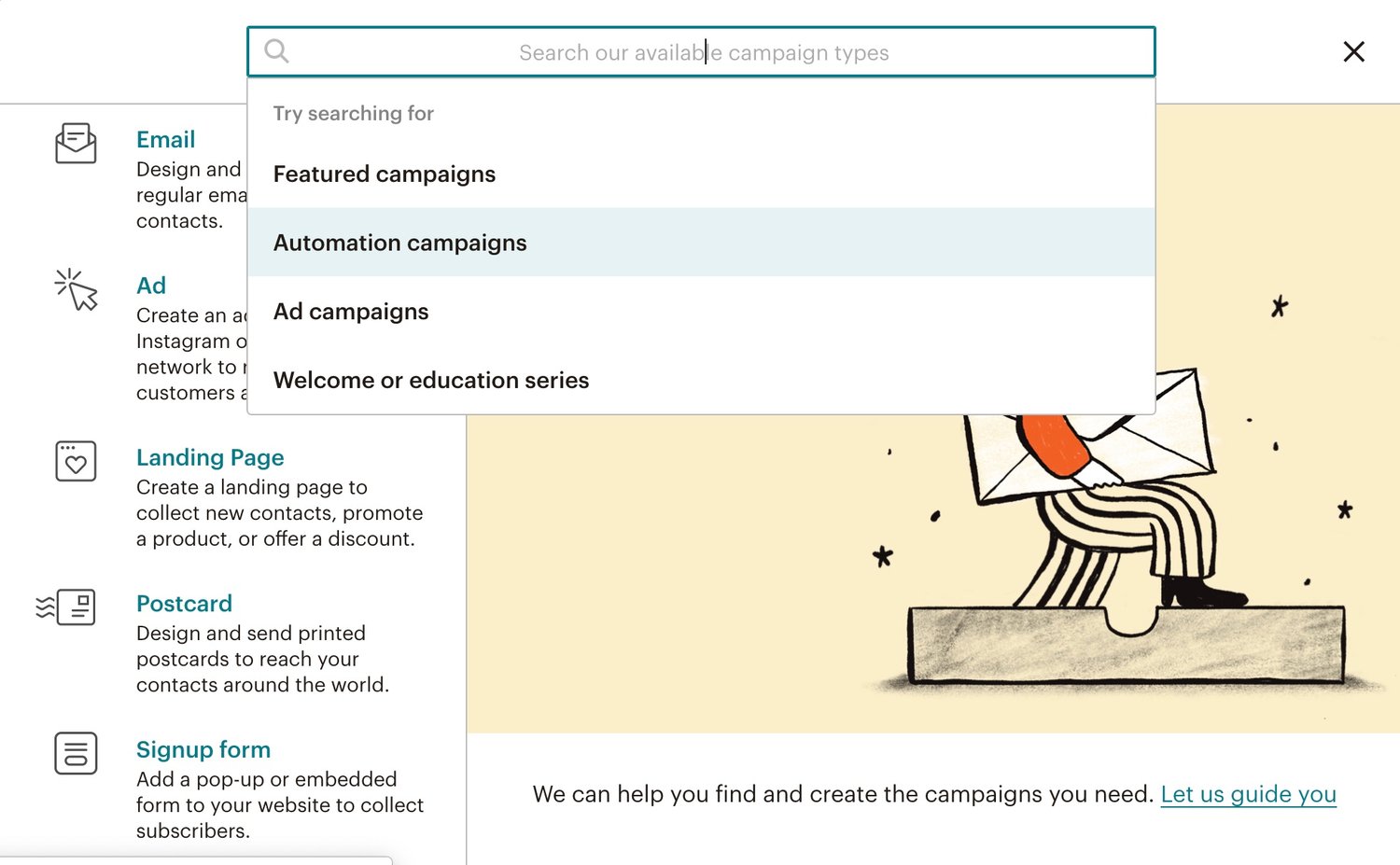The width and height of the screenshot is (1400, 865).
Task: Click the X to close campaign picker
Action: [x=1353, y=51]
